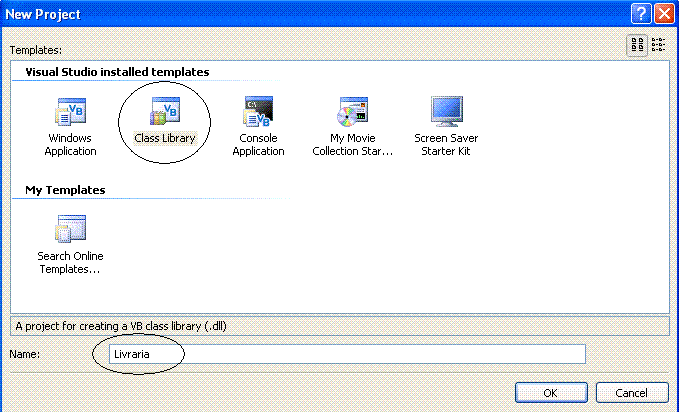Click 'Search Online Templates...' label
The width and height of the screenshot is (679, 412).
[70, 263]
